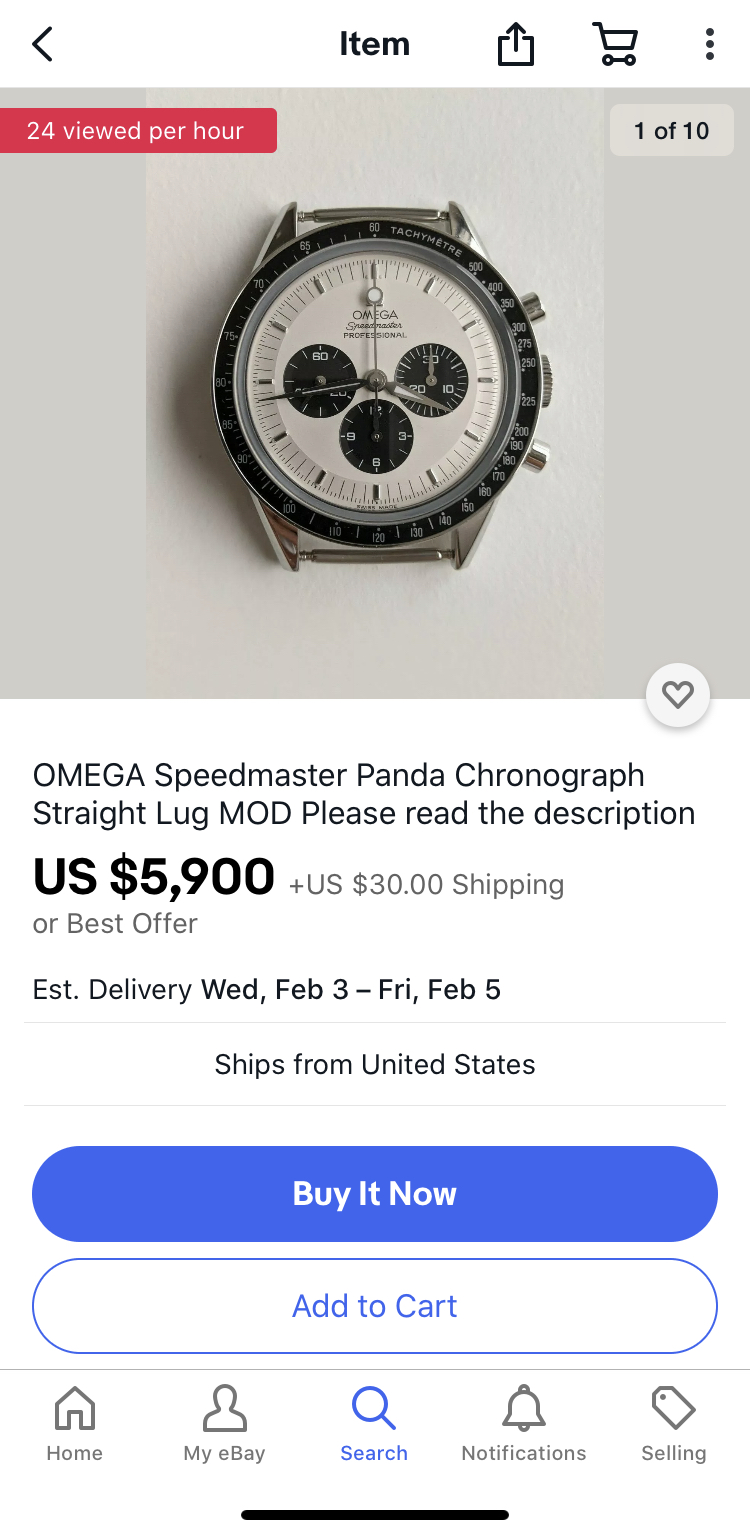Tap the US $5,900 price
The image size is (750, 1536).
(x=154, y=877)
